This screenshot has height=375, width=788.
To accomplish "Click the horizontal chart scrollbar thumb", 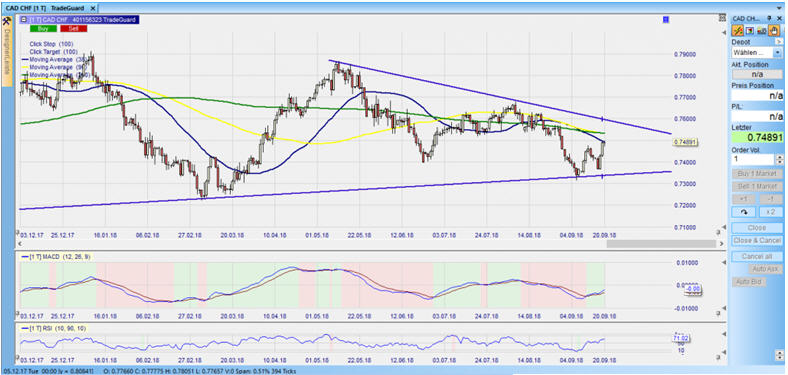I will click(661, 244).
